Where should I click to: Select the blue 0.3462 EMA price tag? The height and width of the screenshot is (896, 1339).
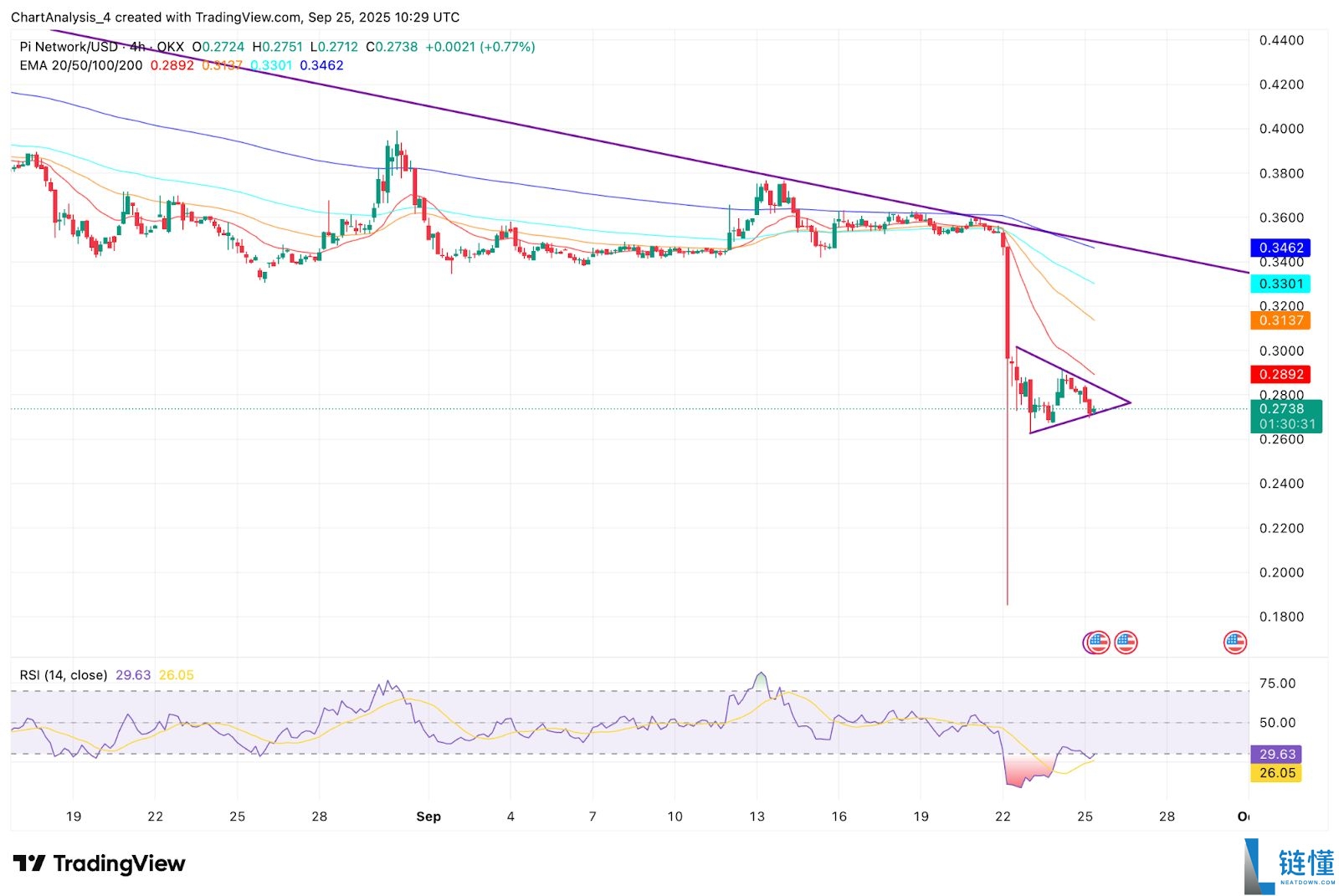(1280, 248)
